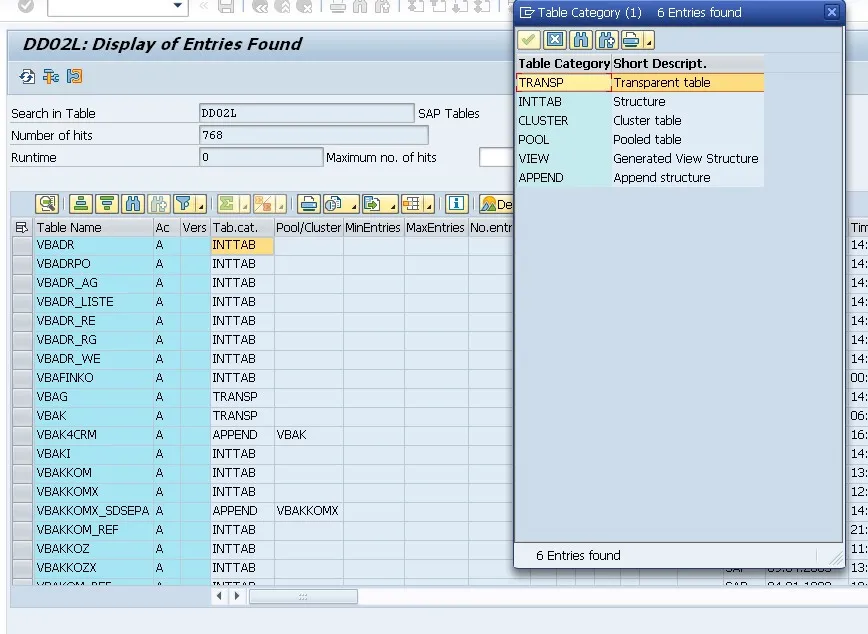The width and height of the screenshot is (868, 634).
Task: Click the Find Next icon in the list toolbar
Action: [158, 204]
